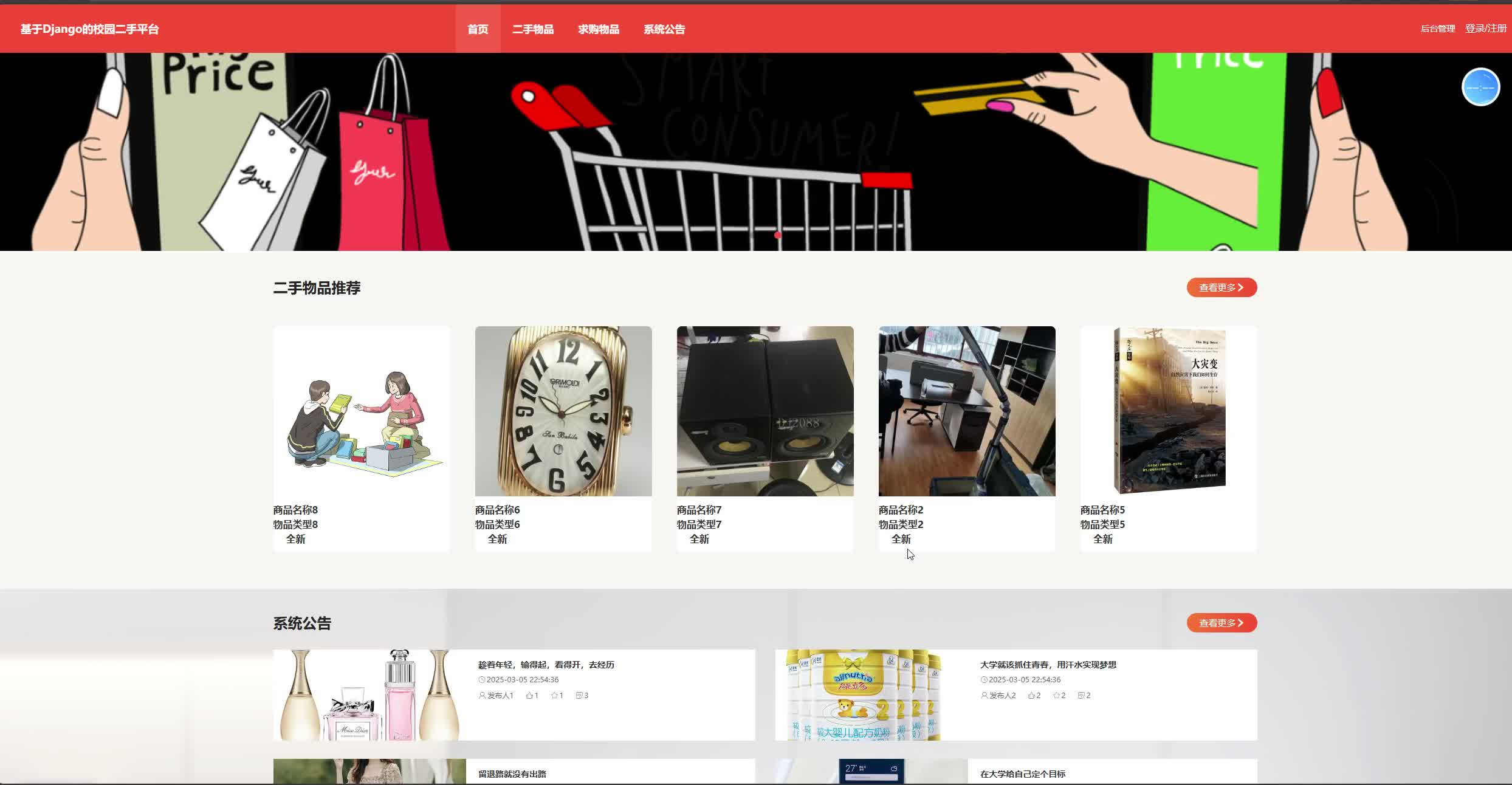
Task: Click 登录/注册 link
Action: click(x=1486, y=29)
